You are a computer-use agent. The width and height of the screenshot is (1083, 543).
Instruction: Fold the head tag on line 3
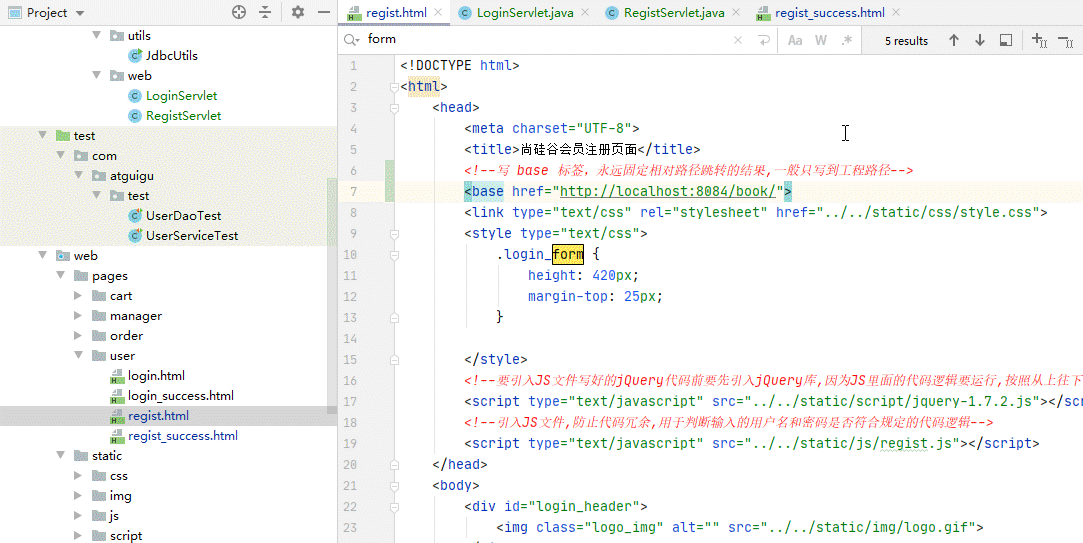click(395, 108)
